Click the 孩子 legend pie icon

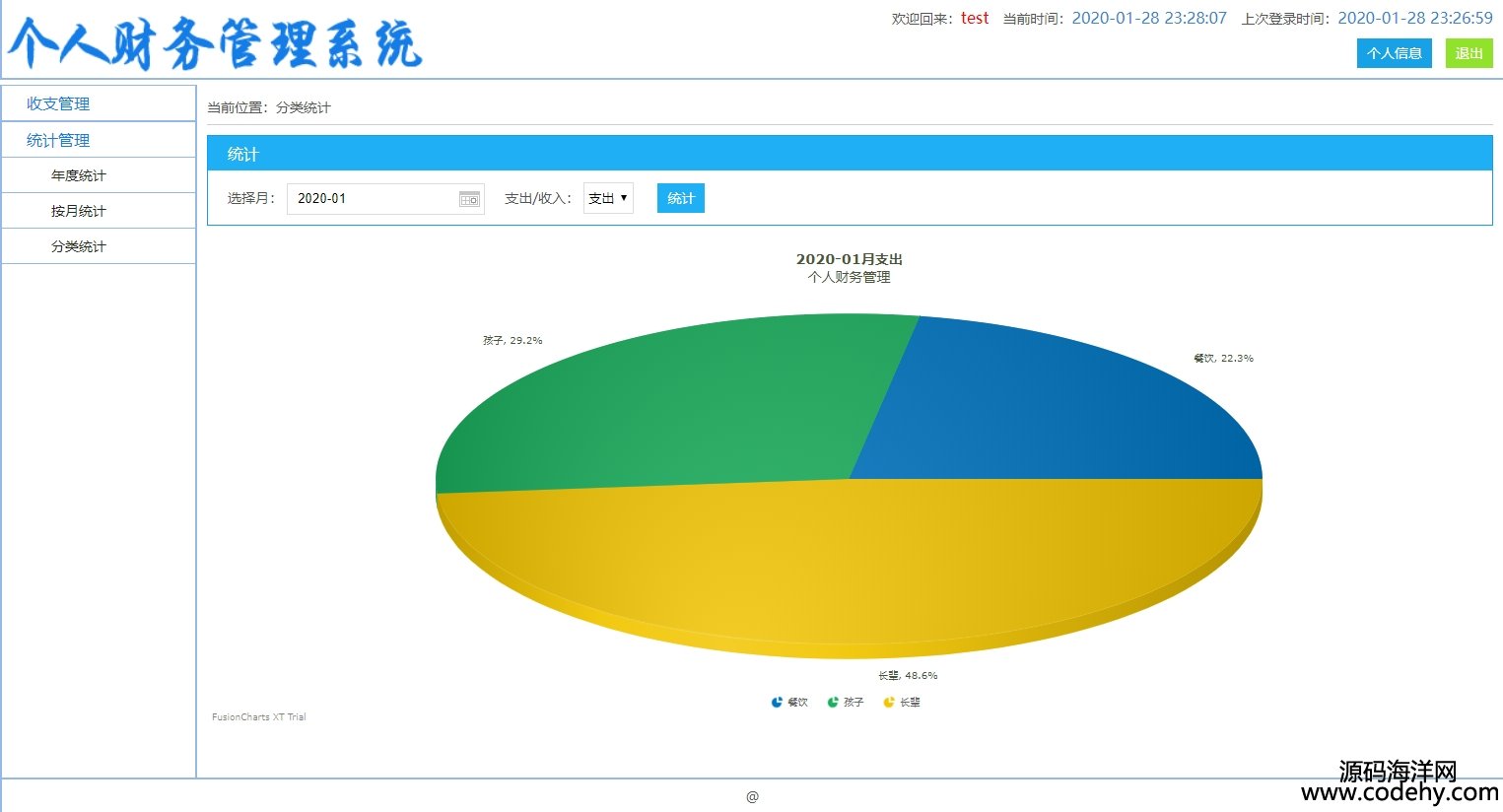click(833, 702)
